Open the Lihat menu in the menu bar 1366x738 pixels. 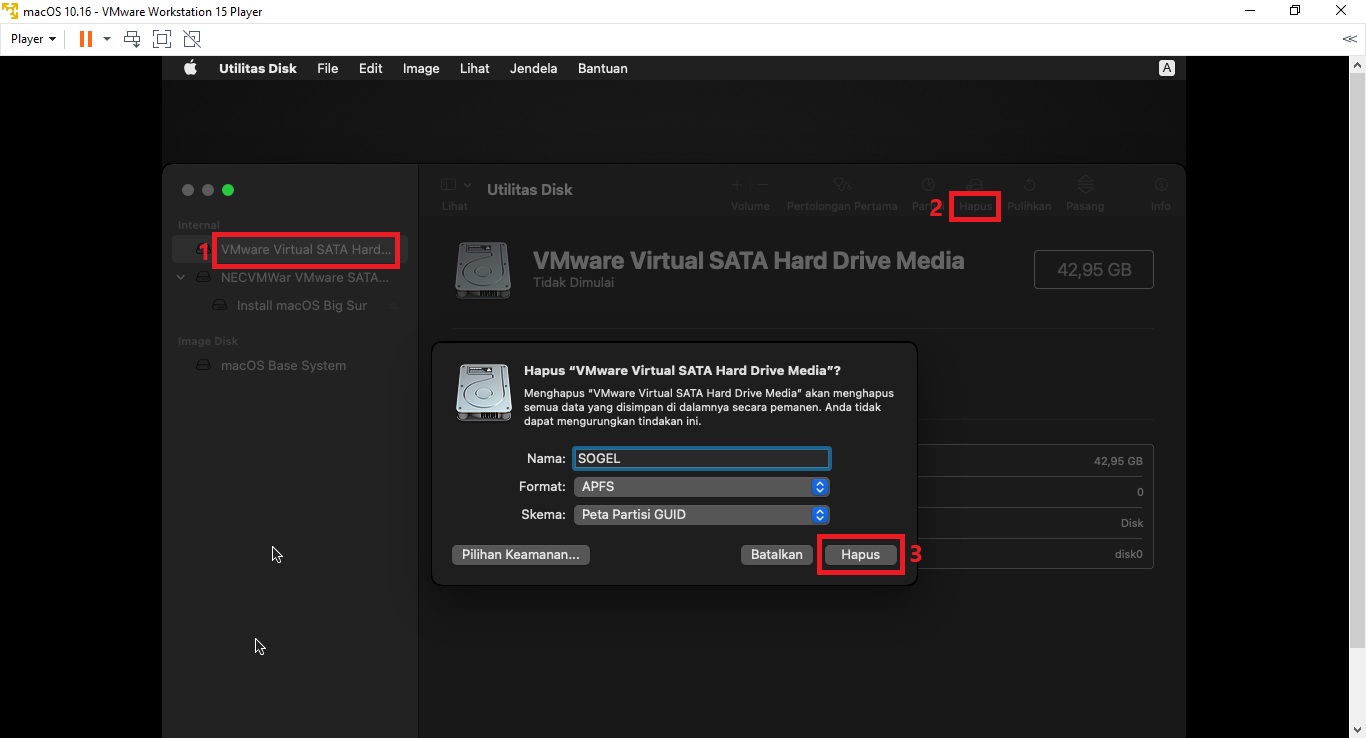tap(475, 68)
